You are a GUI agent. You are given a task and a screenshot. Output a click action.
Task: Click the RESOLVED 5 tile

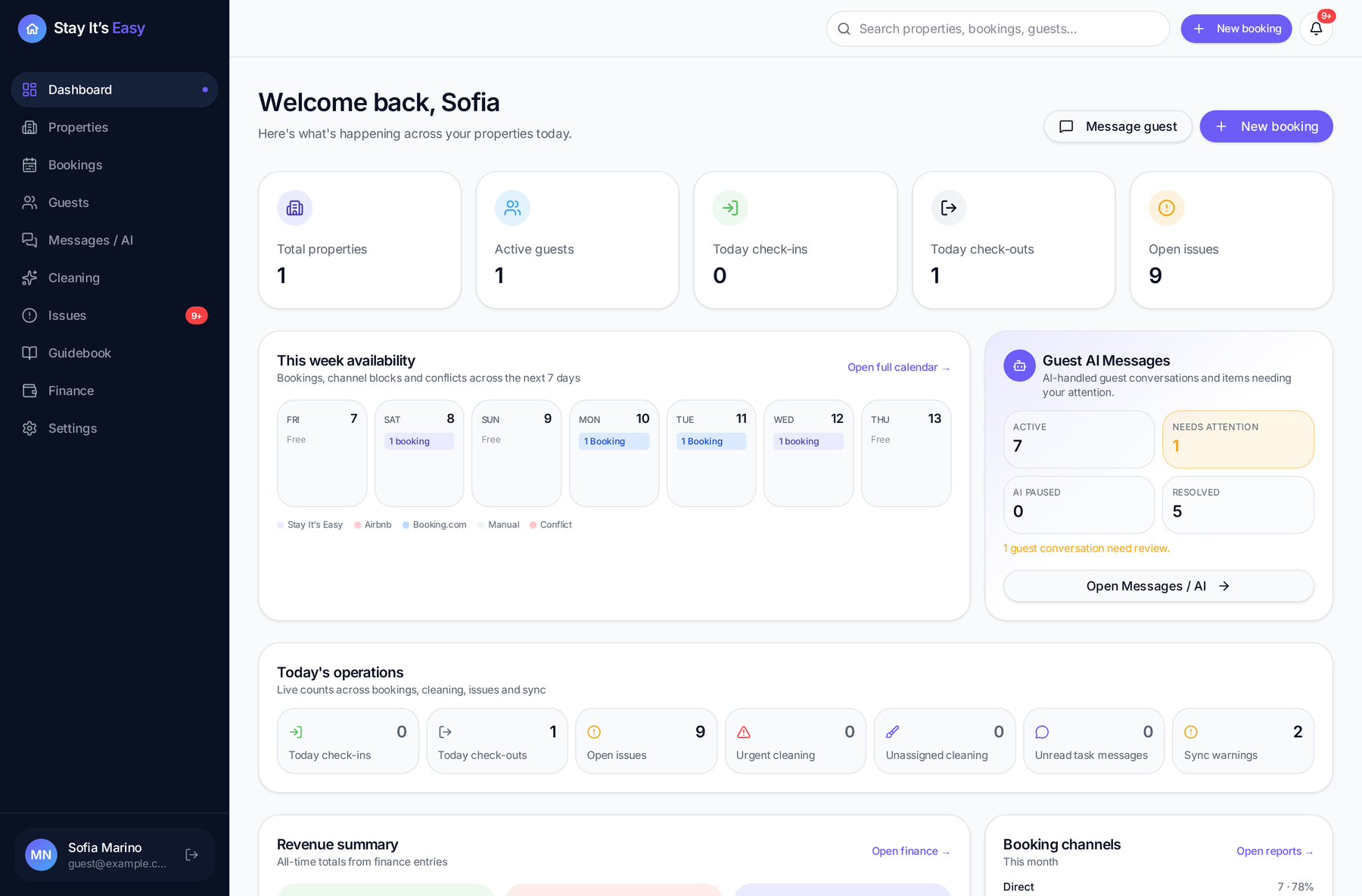point(1238,504)
